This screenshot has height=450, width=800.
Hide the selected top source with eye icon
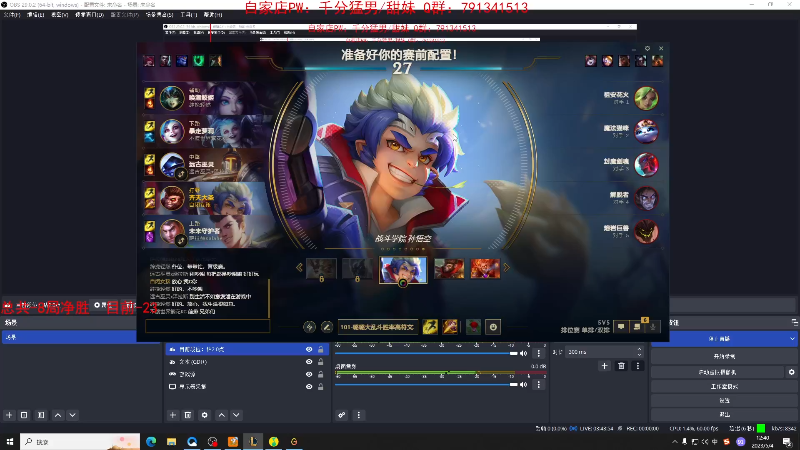(x=309, y=349)
